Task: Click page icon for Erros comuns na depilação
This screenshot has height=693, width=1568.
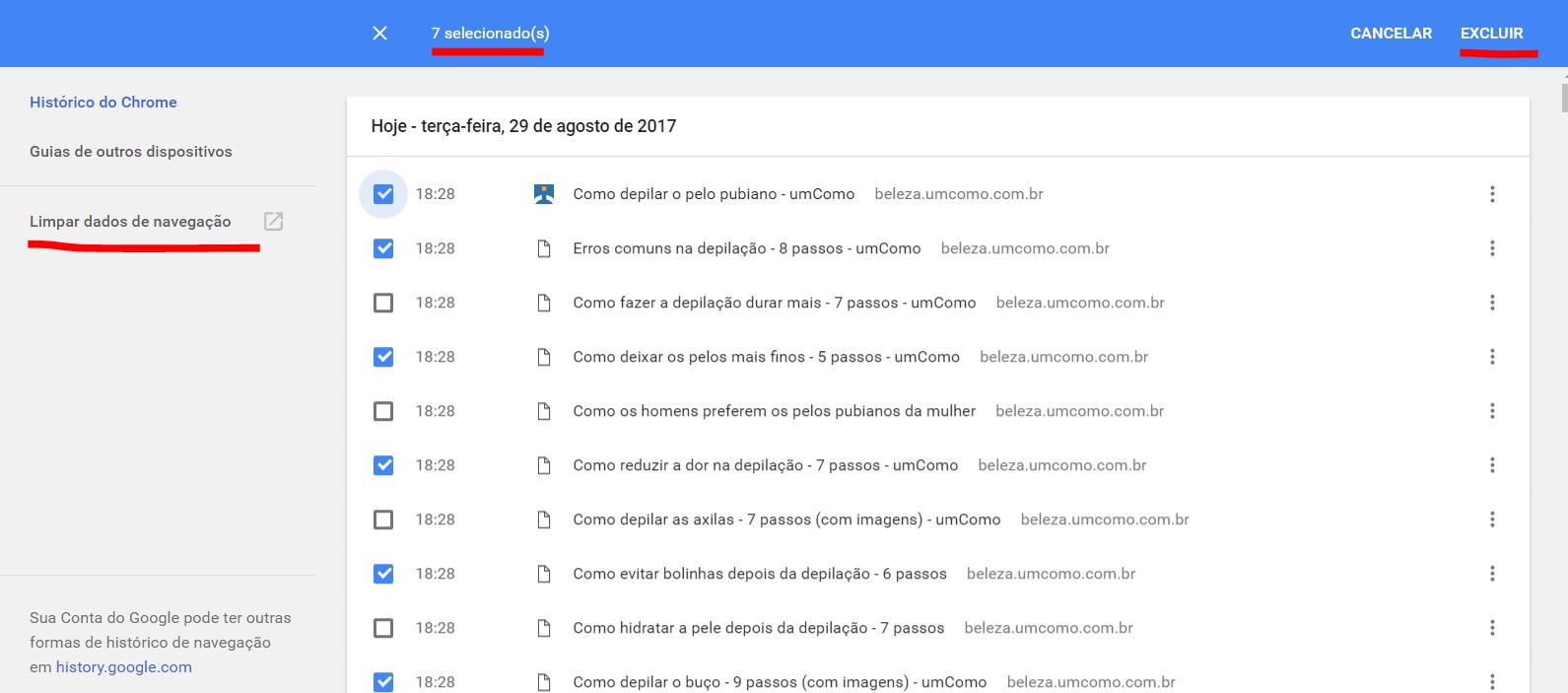Action: click(543, 248)
